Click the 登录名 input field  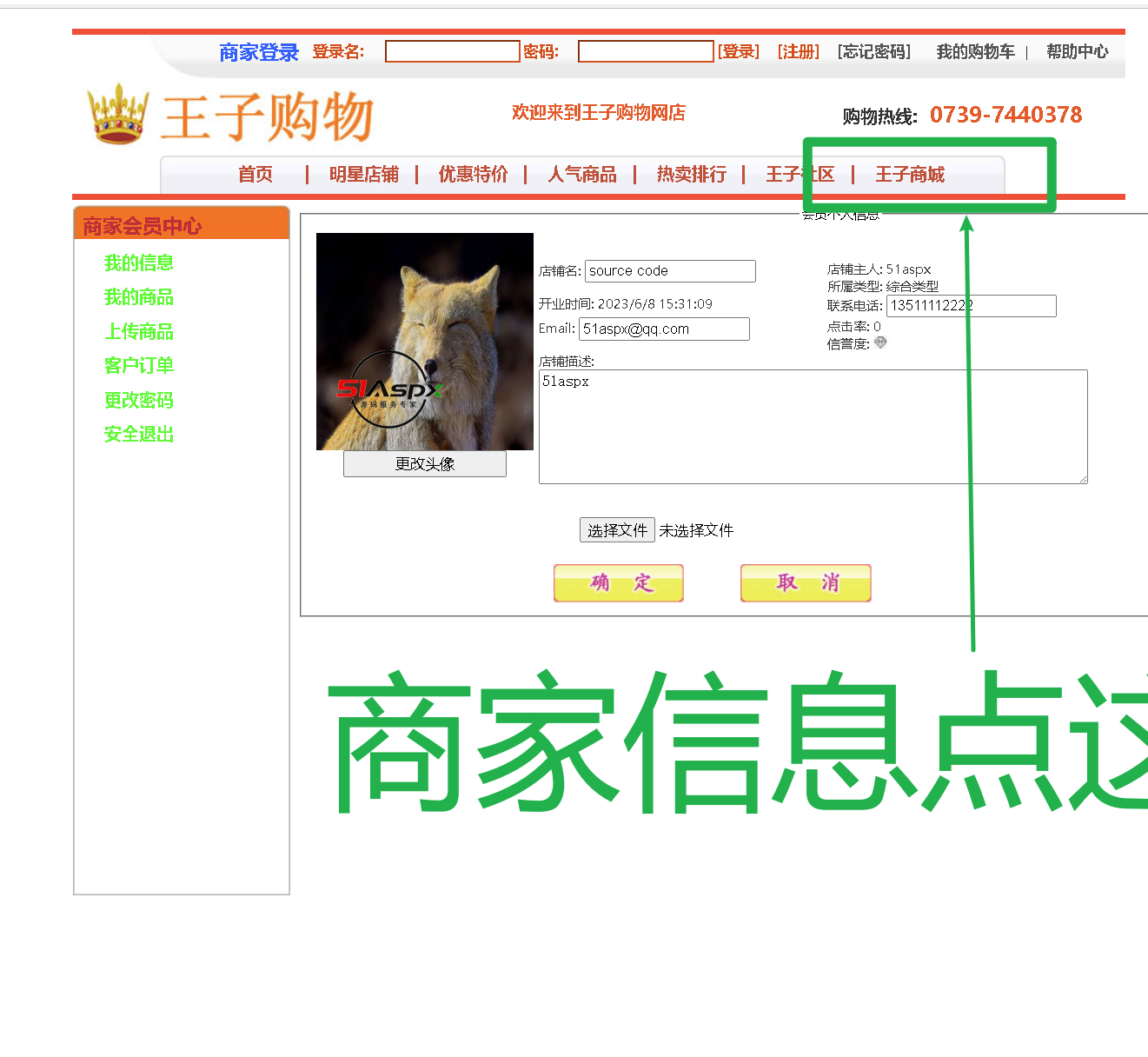[453, 51]
